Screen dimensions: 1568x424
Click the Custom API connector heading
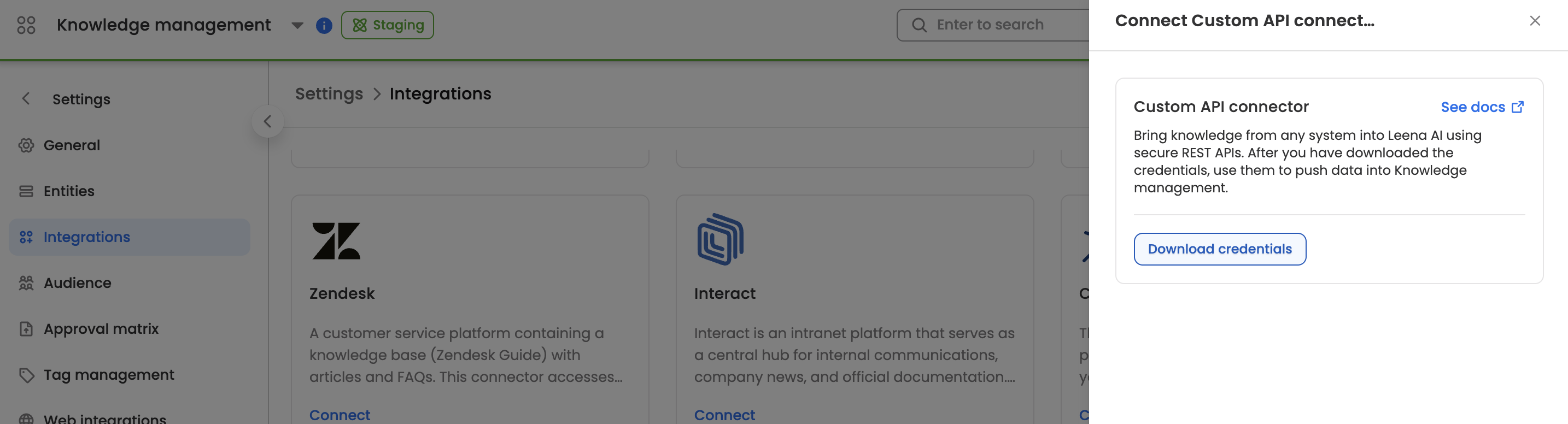coord(1220,107)
